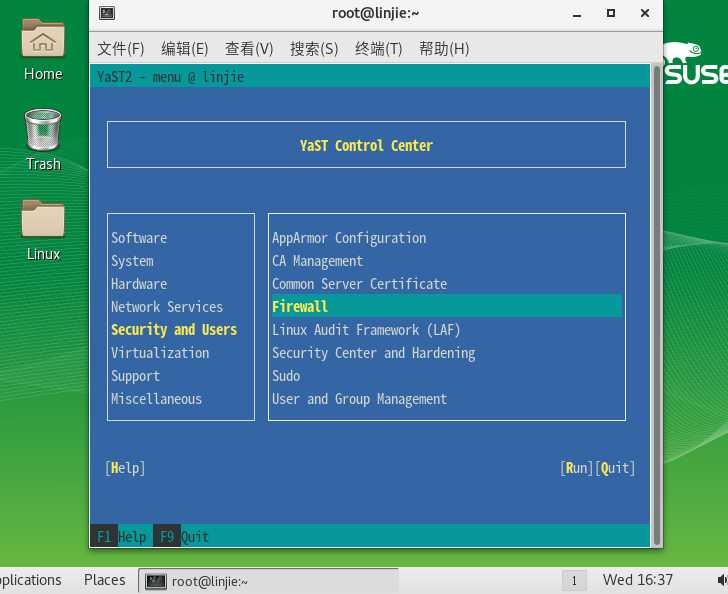Click the volume icon in system tray
The image size is (728, 594).
point(722,580)
